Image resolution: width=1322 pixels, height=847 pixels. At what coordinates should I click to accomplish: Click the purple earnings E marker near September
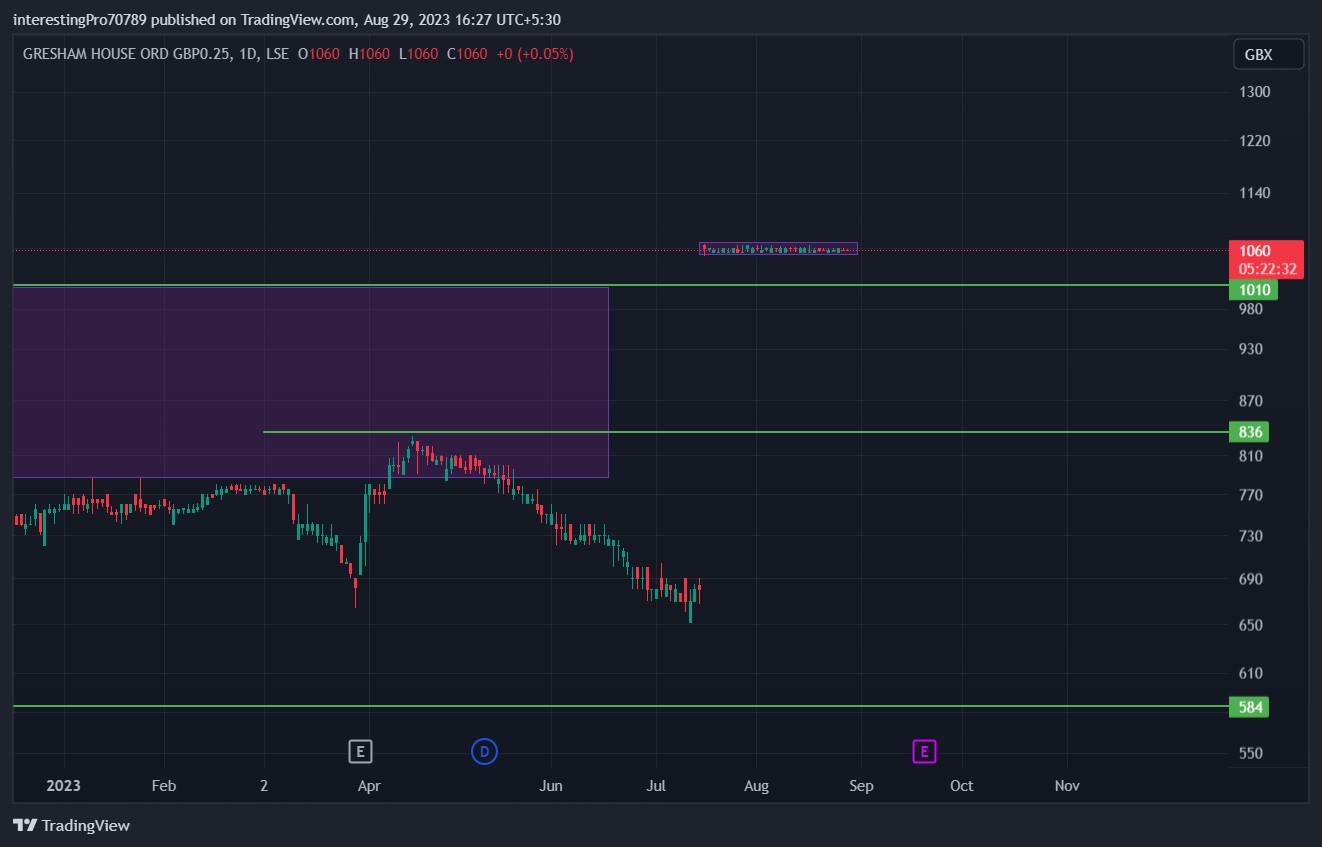pos(924,751)
